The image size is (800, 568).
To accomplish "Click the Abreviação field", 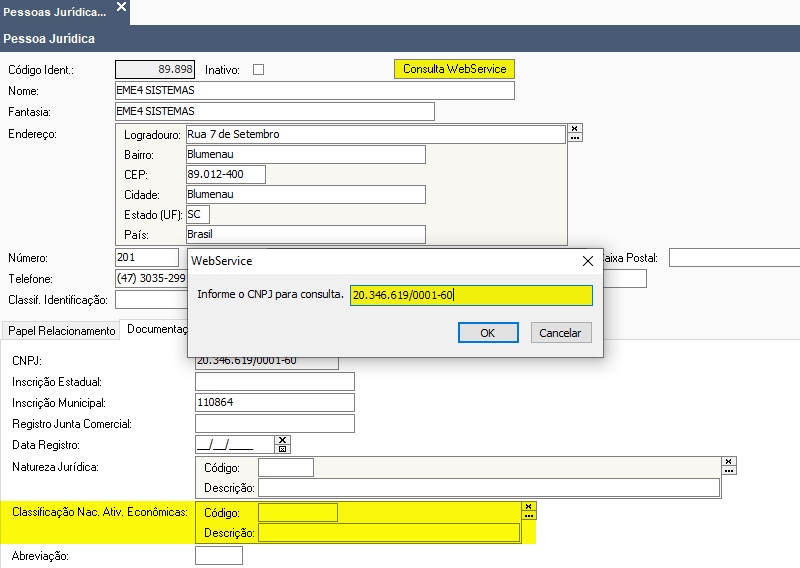I will (219, 555).
